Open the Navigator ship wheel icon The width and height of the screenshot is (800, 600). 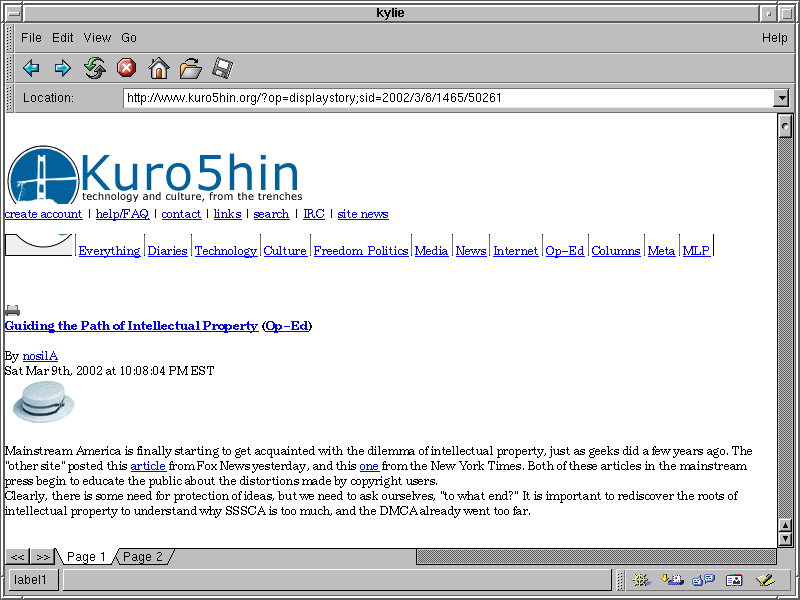click(641, 580)
